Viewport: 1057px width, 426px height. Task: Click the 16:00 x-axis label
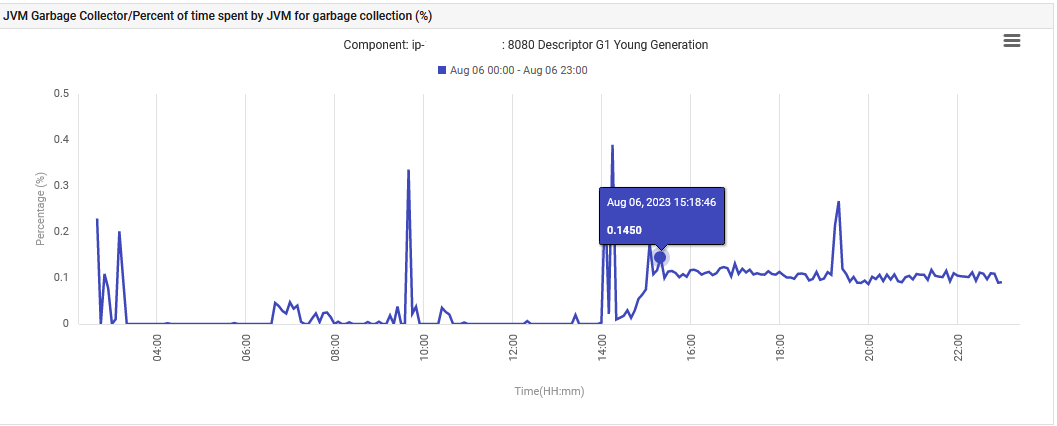[691, 351]
